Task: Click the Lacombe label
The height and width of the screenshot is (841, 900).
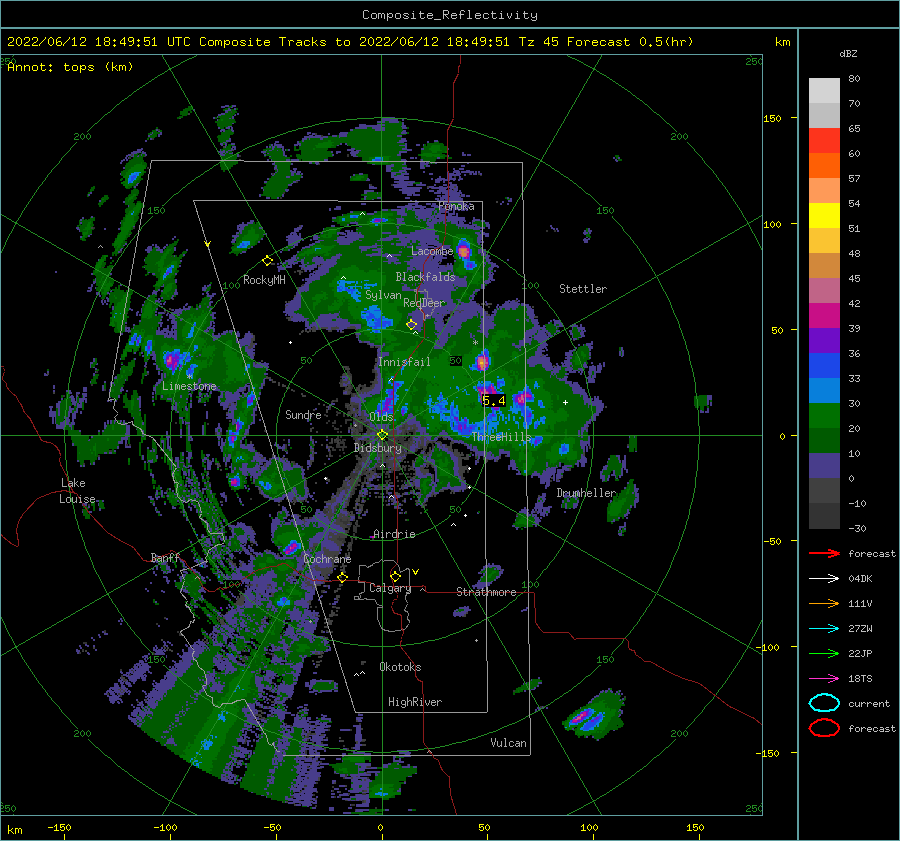Action: click(x=432, y=251)
